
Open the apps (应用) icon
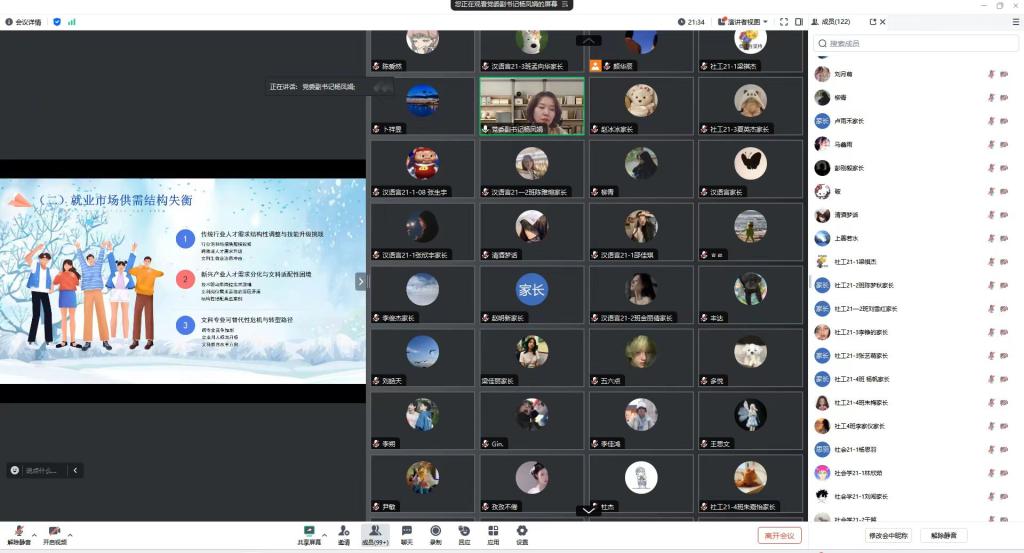493,534
